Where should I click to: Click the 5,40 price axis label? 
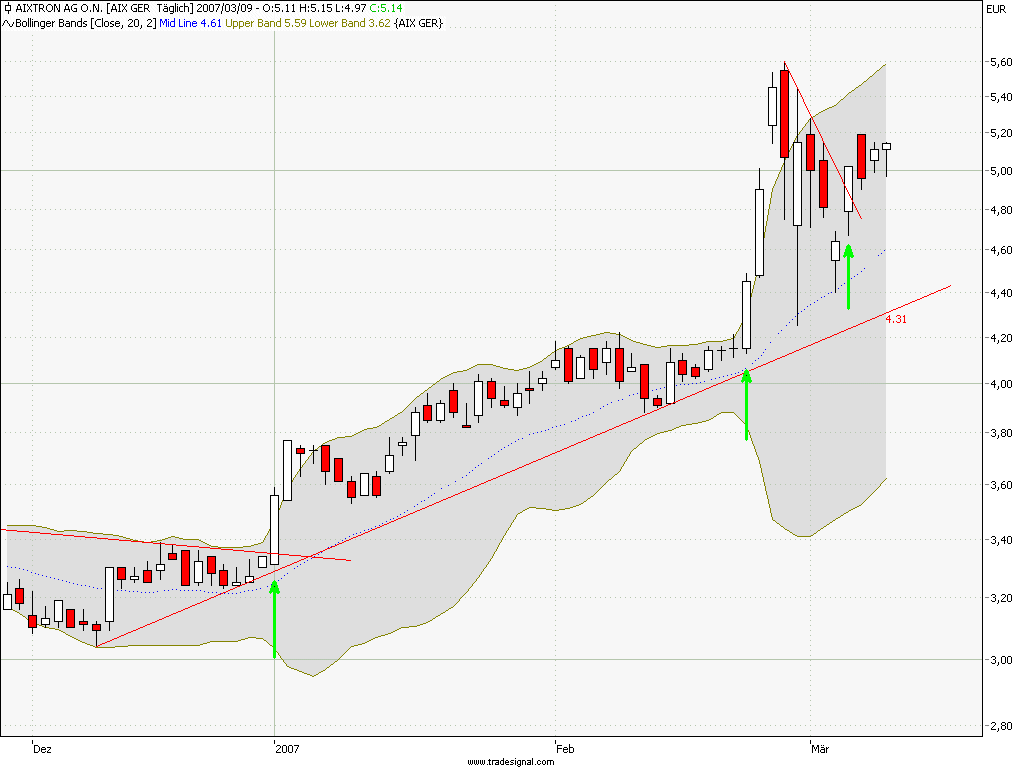click(1001, 97)
